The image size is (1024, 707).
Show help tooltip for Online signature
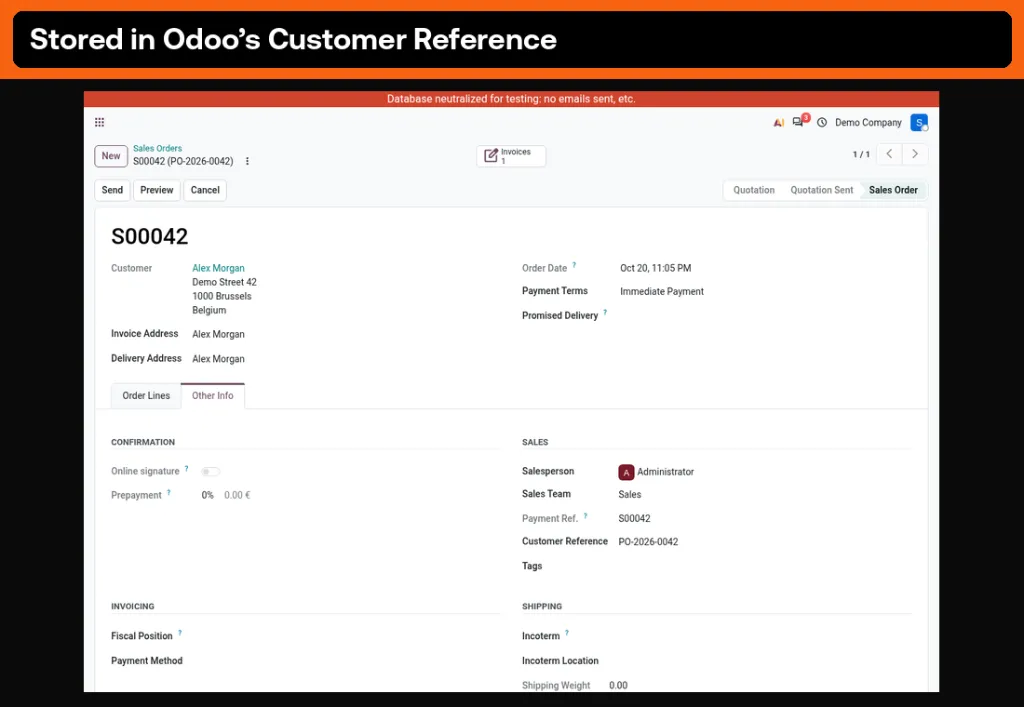pyautogui.click(x=186, y=468)
